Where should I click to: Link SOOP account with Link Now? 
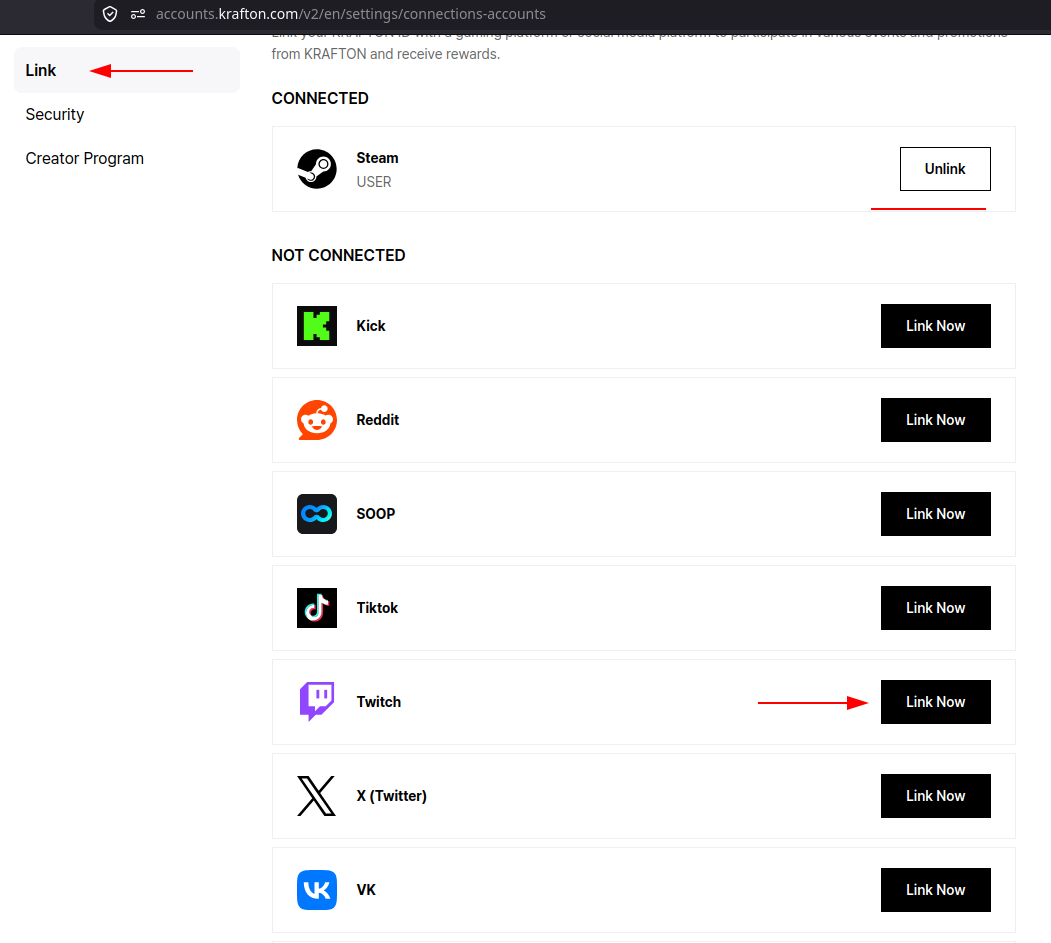(x=936, y=514)
